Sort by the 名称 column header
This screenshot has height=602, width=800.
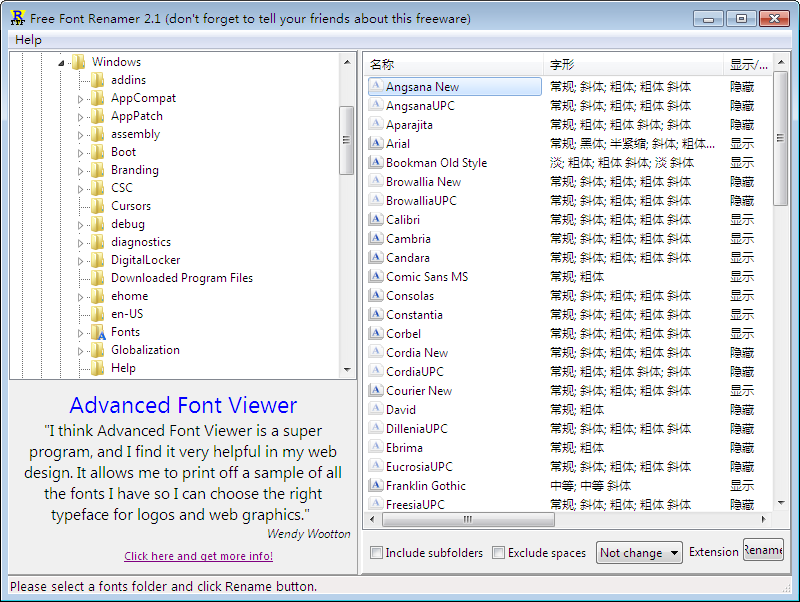454,65
